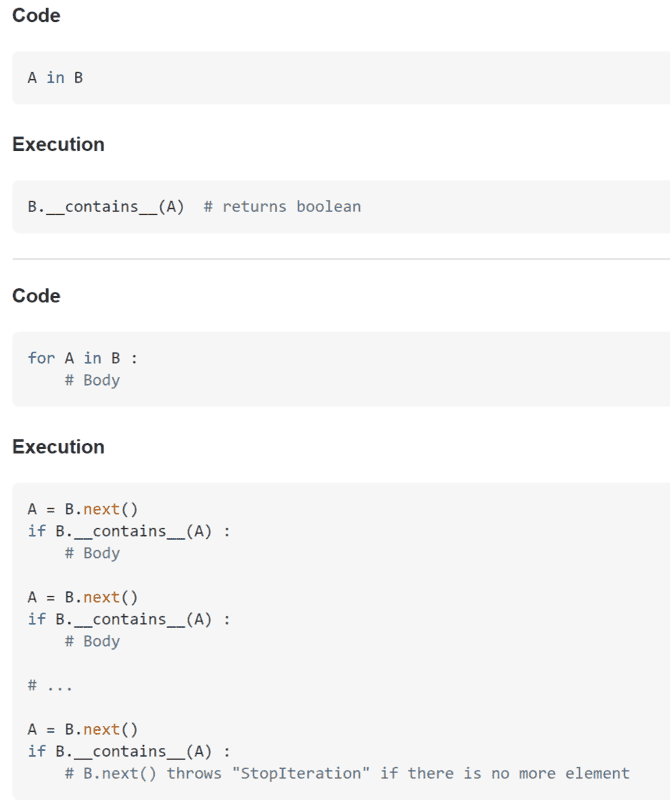Viewport: 670px width, 800px height.
Task: Click the first "if B.__contains__(A) :" line
Action: click(129, 531)
